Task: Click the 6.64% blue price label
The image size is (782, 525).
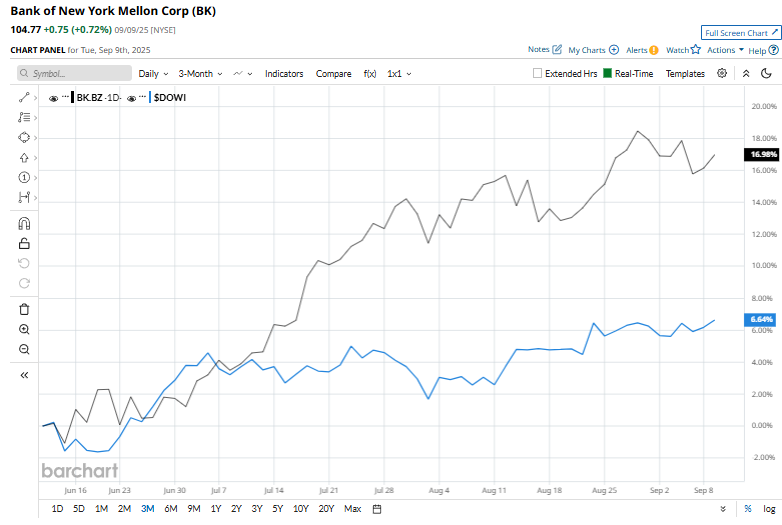Action: click(x=760, y=320)
